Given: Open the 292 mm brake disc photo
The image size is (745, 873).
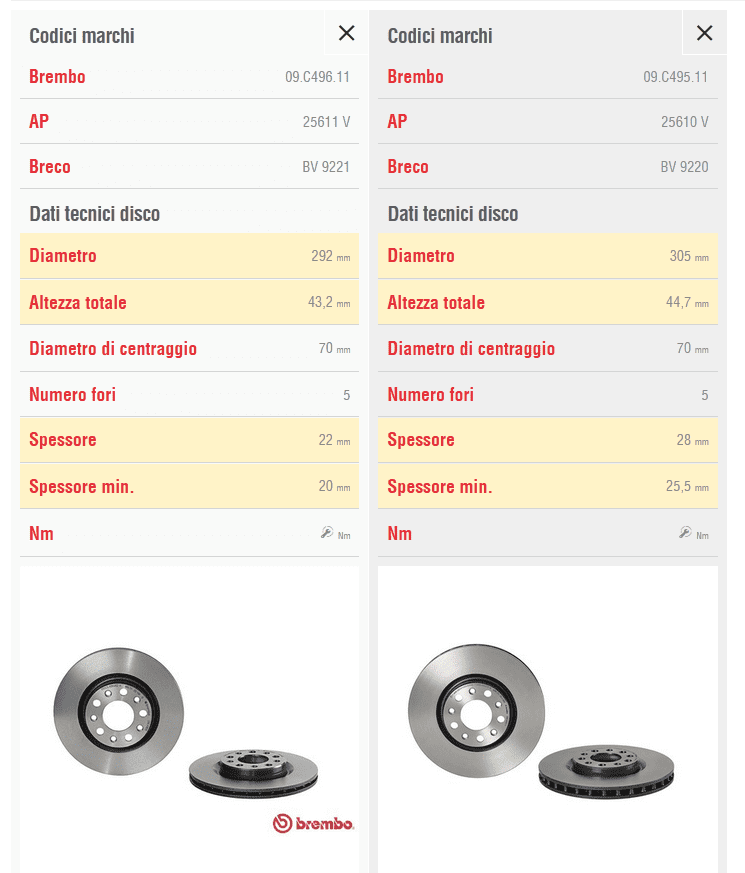Looking at the screenshot, I should [189, 719].
